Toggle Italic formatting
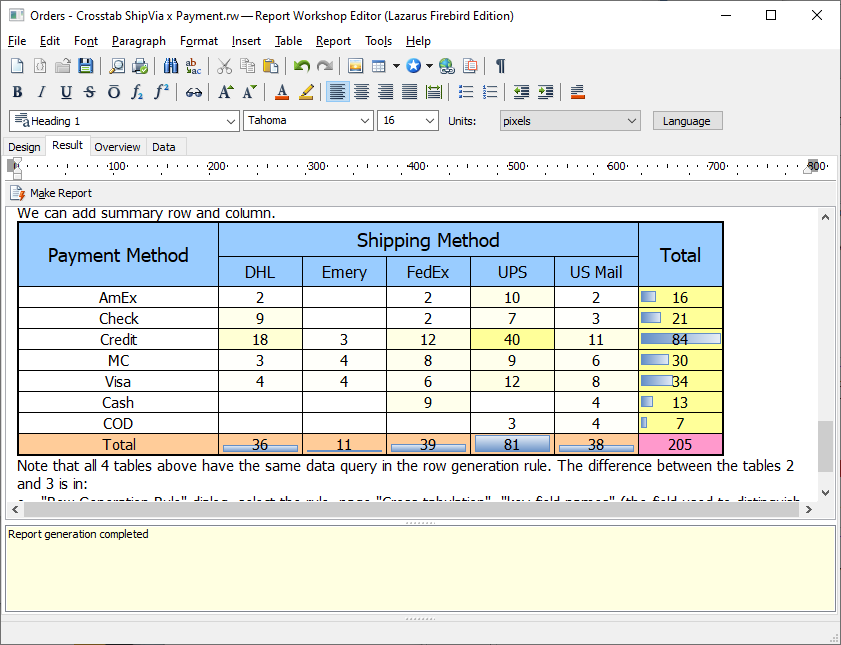Image resolution: width=841 pixels, height=645 pixels. (41, 92)
